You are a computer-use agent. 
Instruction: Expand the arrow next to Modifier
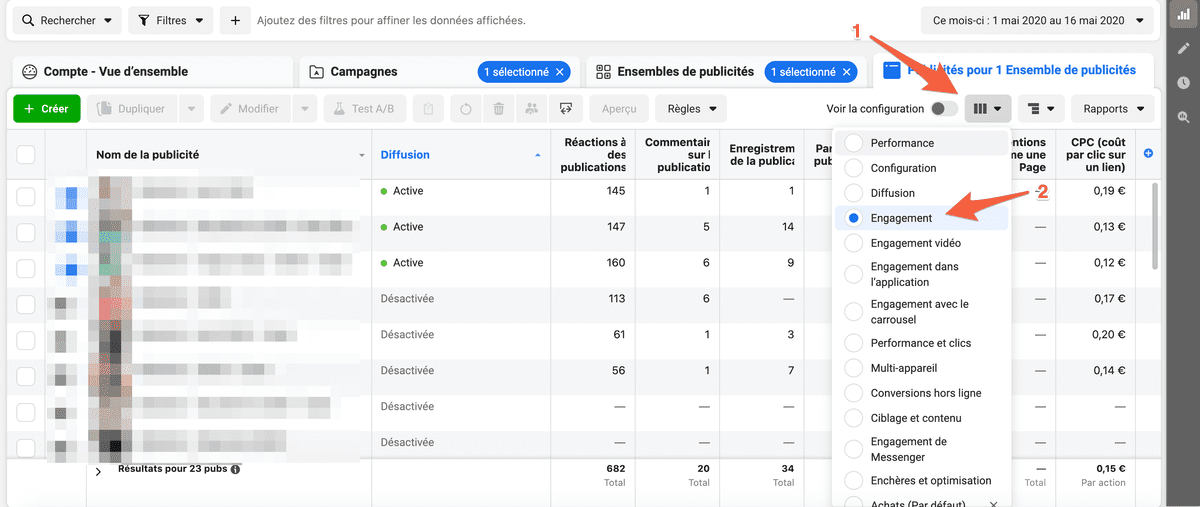point(305,109)
